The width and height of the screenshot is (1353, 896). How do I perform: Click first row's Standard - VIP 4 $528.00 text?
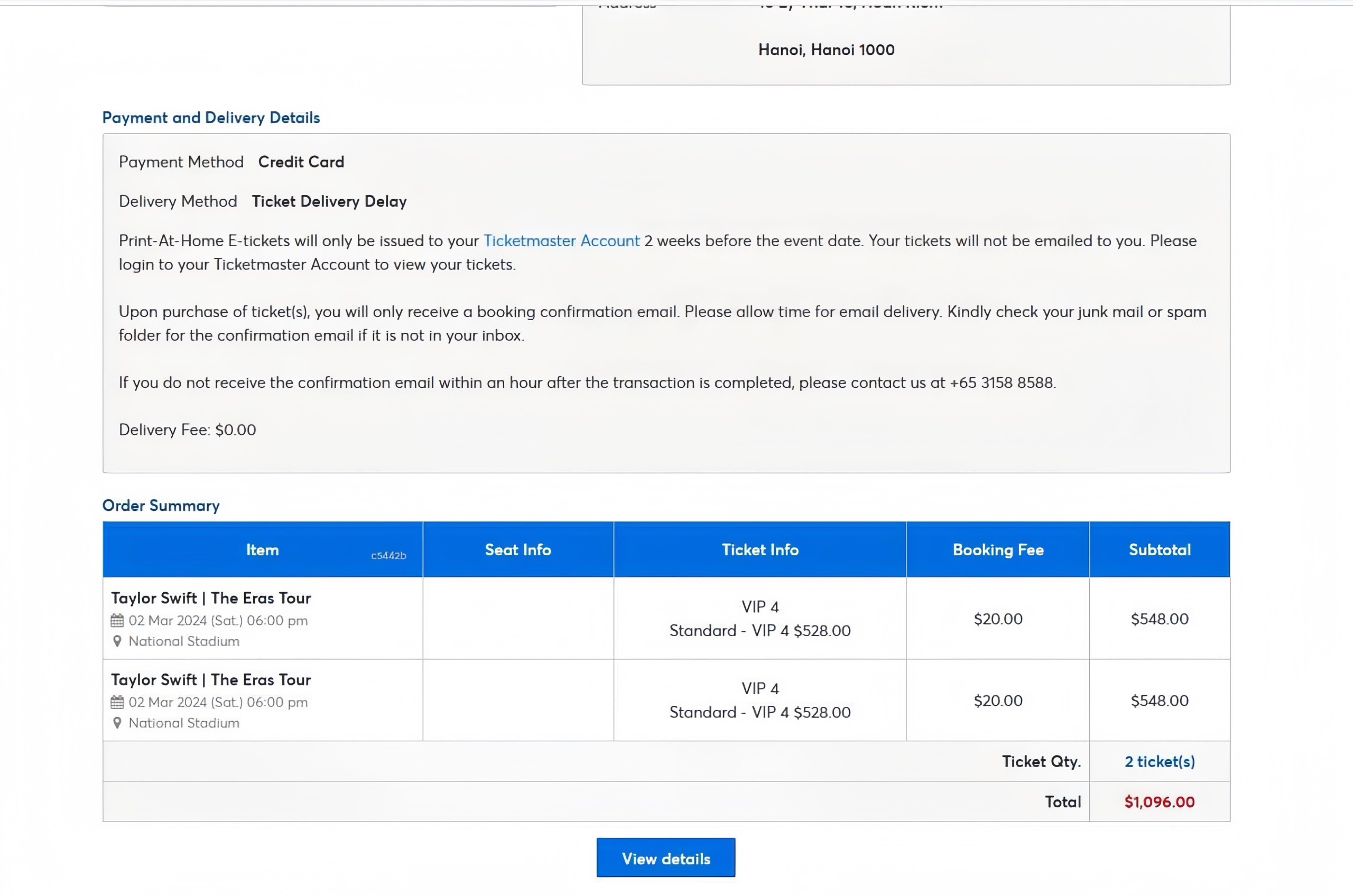click(759, 631)
